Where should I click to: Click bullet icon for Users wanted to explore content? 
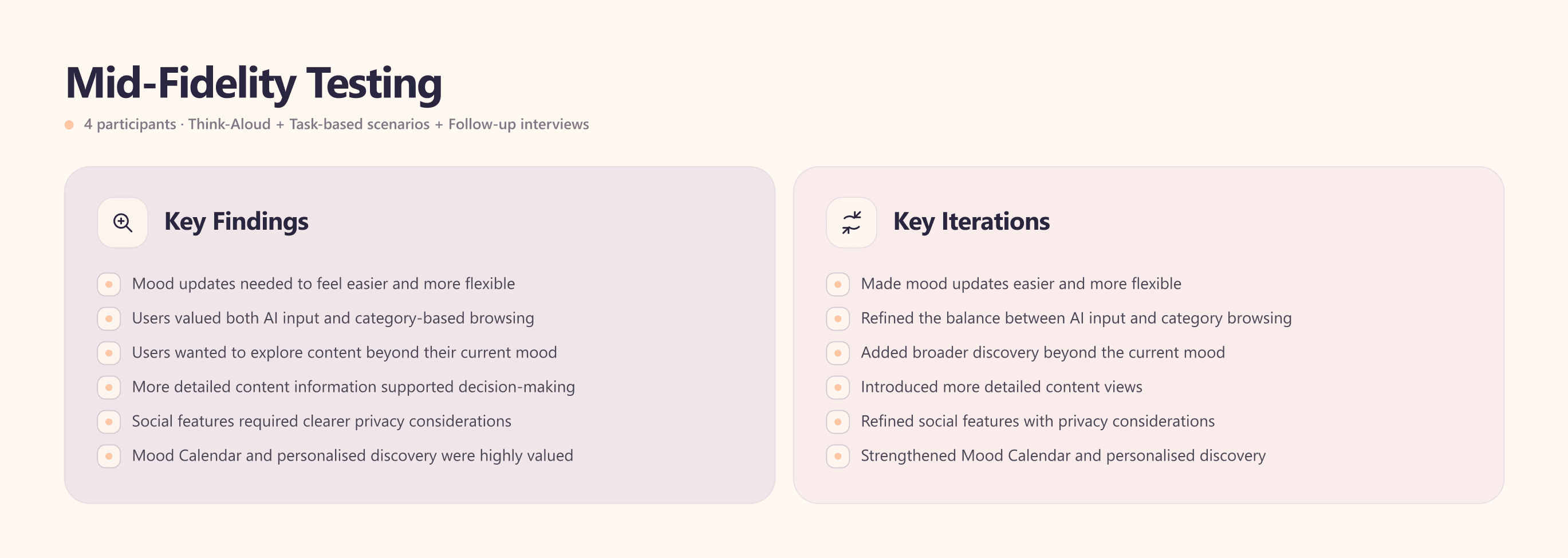coord(109,353)
